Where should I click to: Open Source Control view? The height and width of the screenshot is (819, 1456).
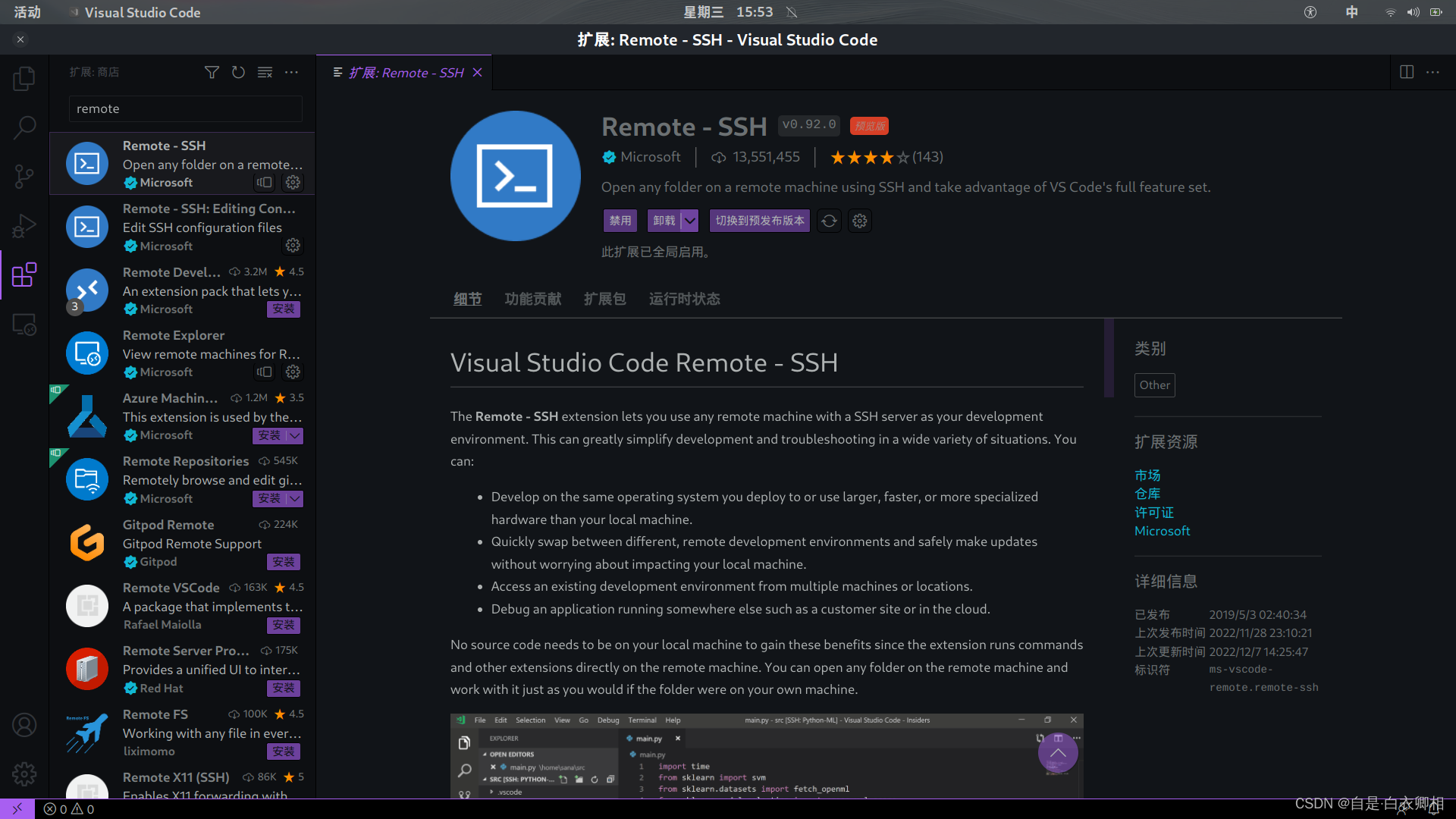24,177
